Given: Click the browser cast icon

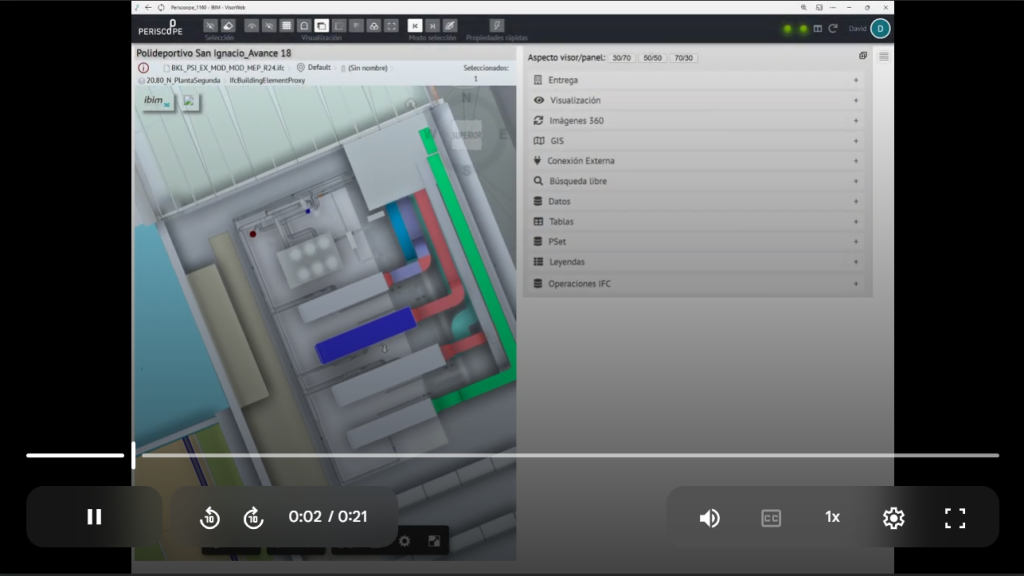Looking at the screenshot, I should 819,7.
